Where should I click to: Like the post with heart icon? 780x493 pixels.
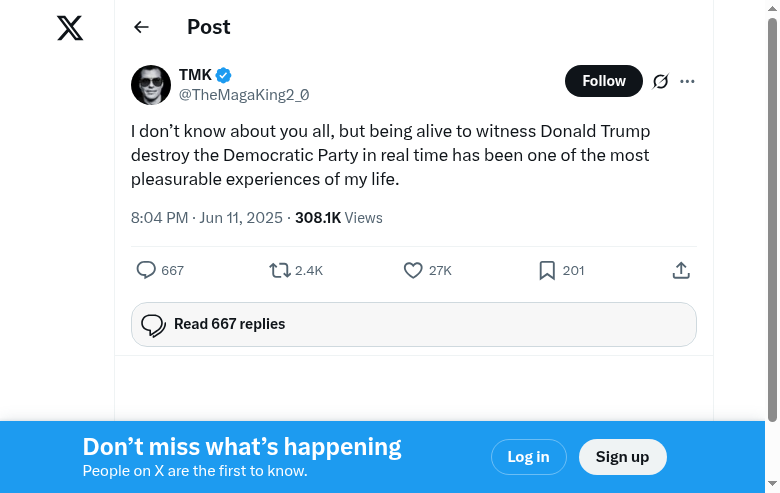(413, 270)
